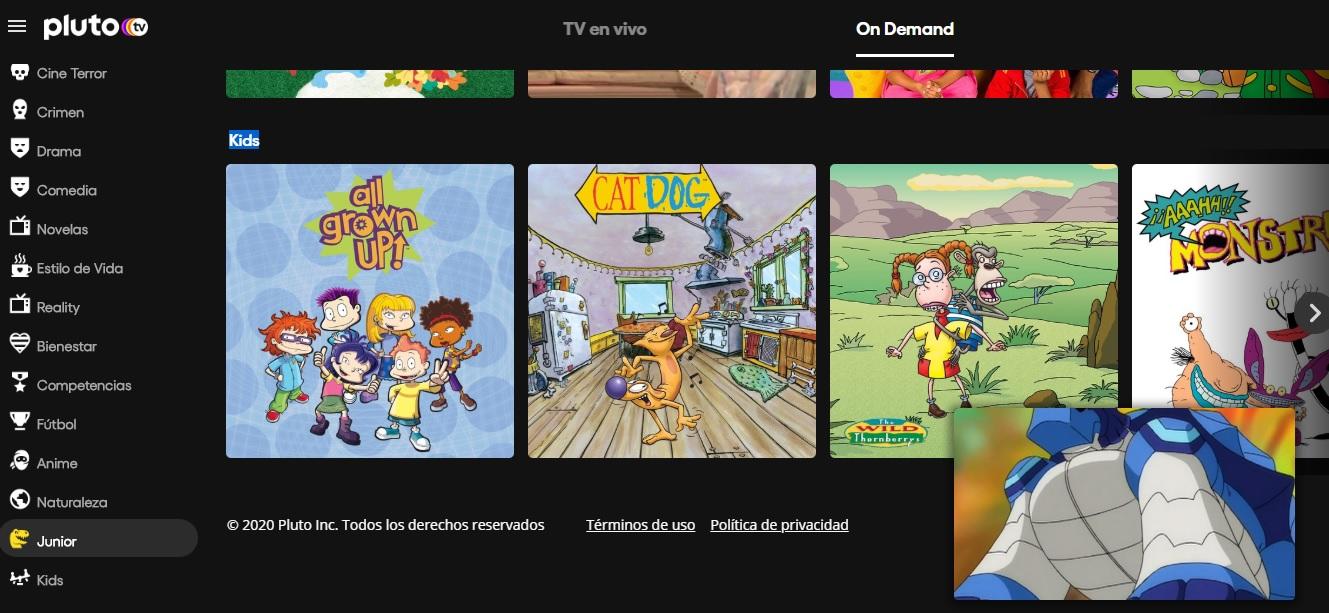Viewport: 1329px width, 613px height.
Task: Switch to TV en vivo tab
Action: (x=604, y=29)
